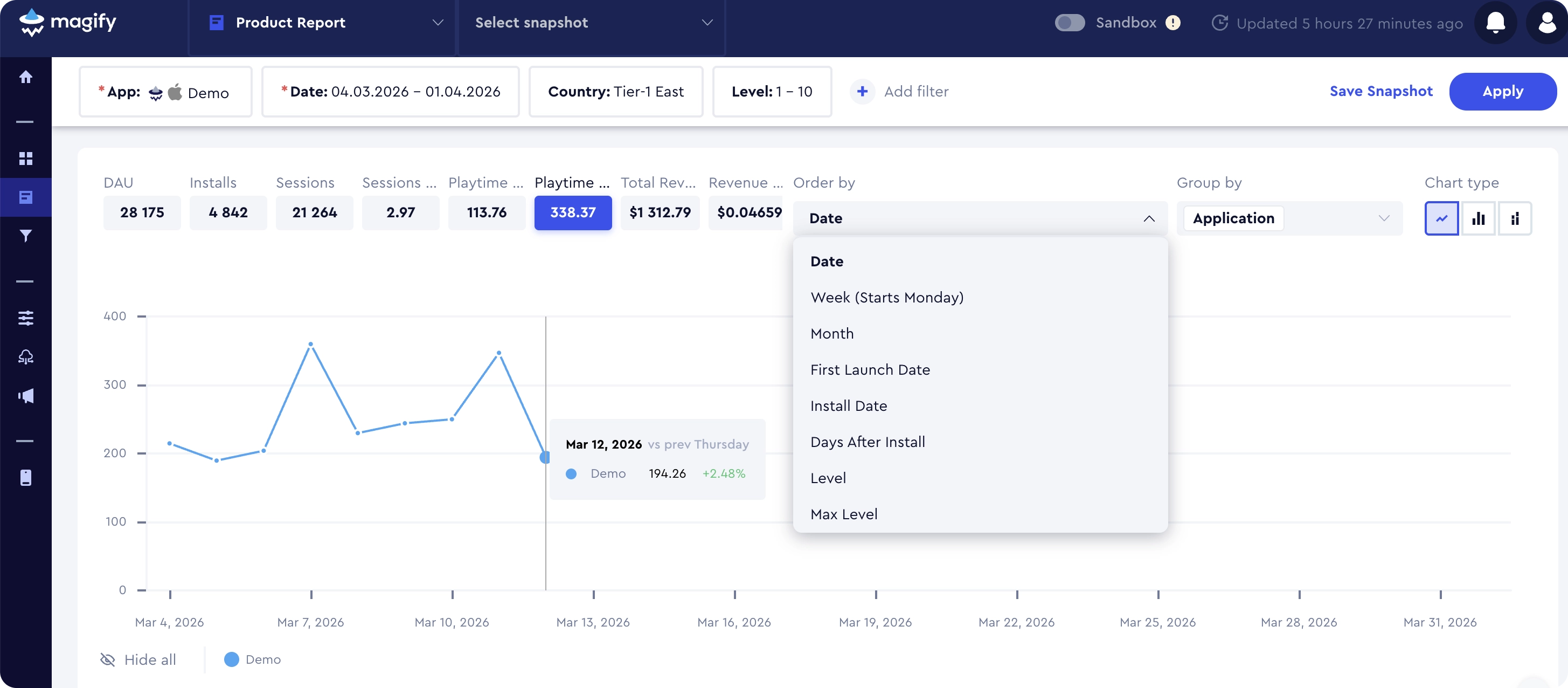Toggle Demo series in chart legend
This screenshot has height=688, width=1568.
coord(252,659)
